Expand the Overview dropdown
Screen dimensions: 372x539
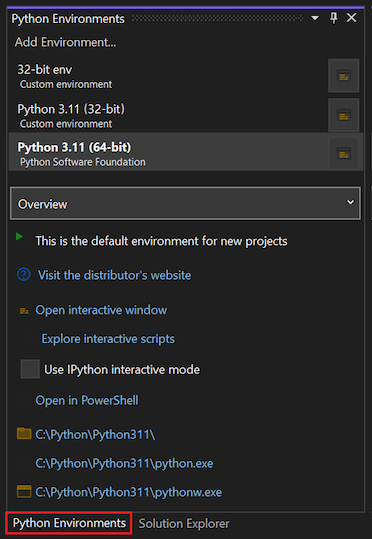tap(185, 203)
